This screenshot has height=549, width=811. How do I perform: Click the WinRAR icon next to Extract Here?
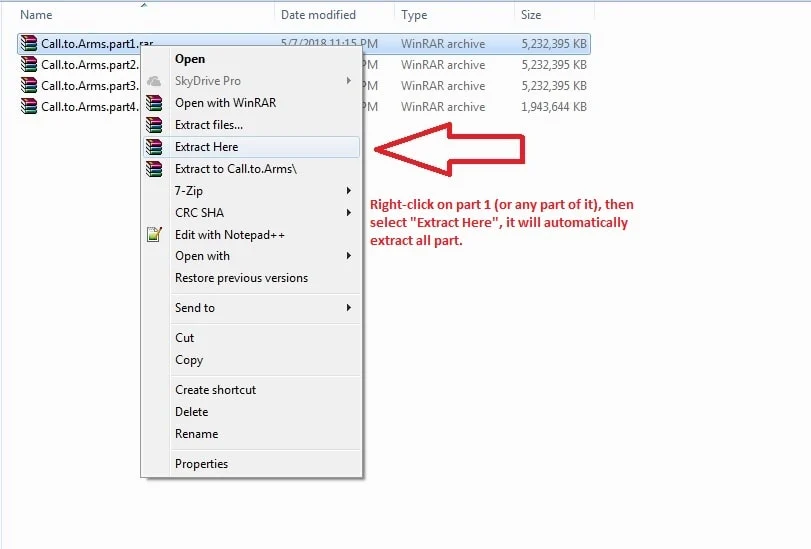(154, 147)
